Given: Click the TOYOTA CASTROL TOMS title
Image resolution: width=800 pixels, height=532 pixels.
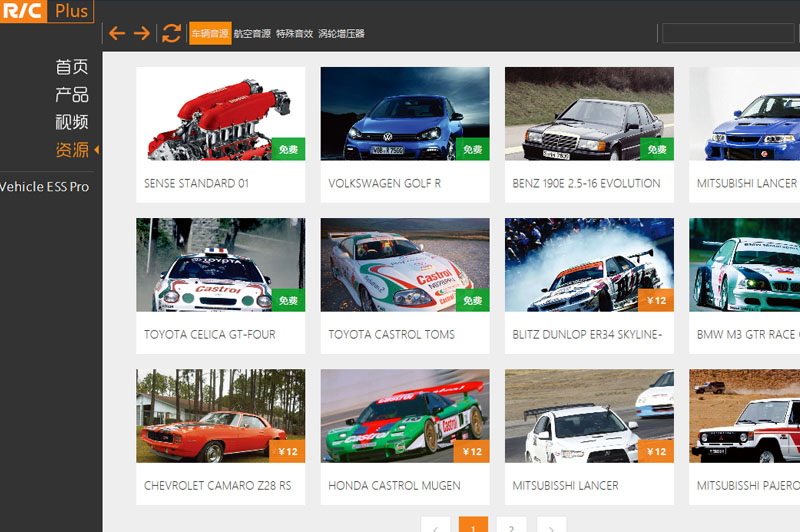Looking at the screenshot, I should (x=391, y=335).
